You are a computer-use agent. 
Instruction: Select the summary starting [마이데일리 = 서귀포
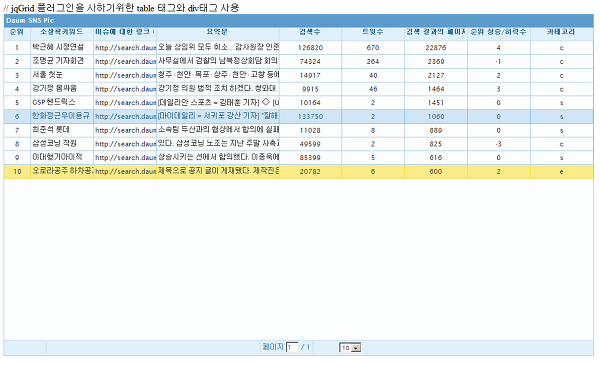click(x=218, y=116)
